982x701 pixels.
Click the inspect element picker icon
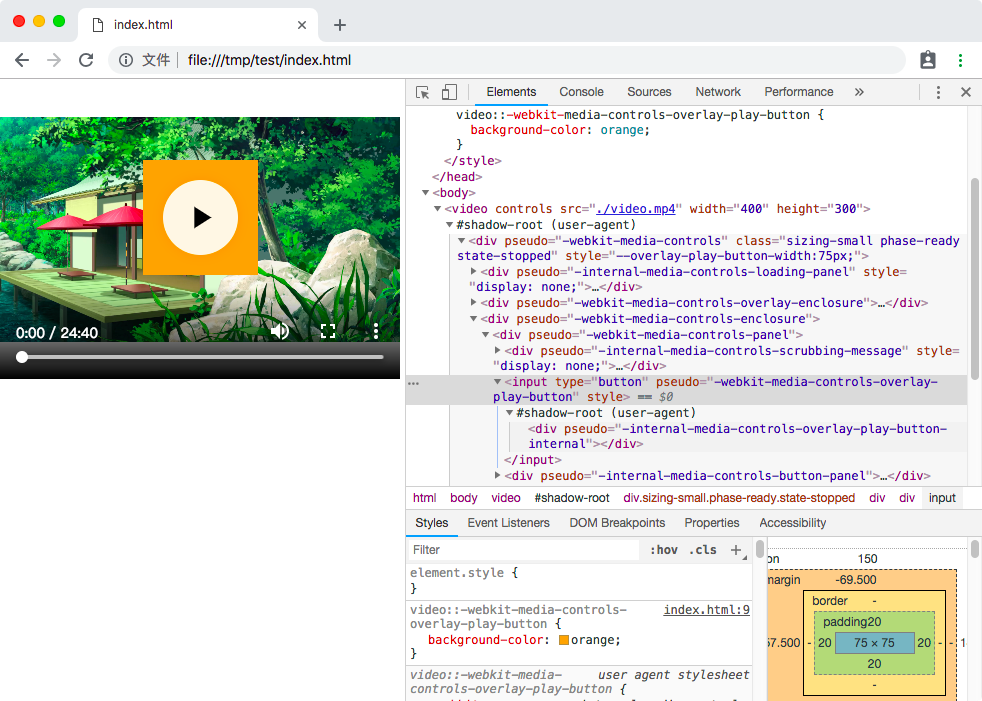coord(423,92)
